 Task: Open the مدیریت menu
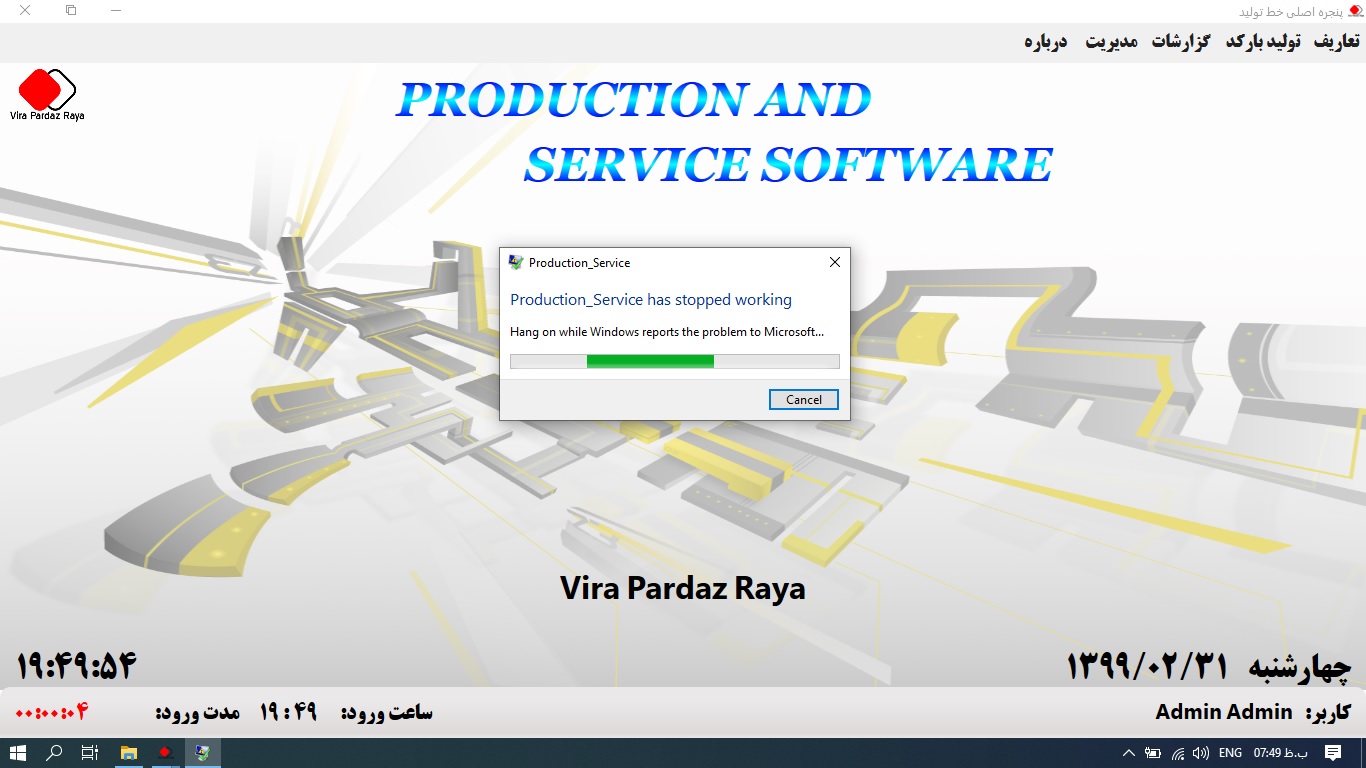point(1111,42)
